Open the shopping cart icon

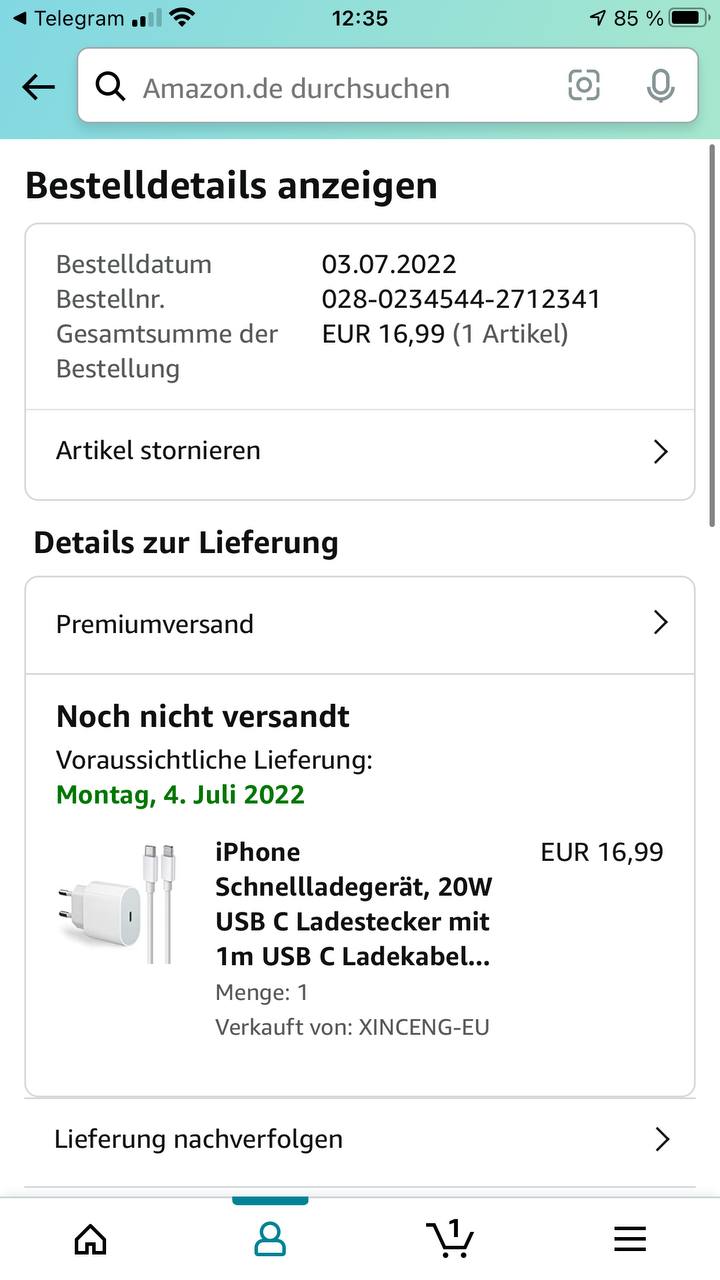pos(450,1238)
